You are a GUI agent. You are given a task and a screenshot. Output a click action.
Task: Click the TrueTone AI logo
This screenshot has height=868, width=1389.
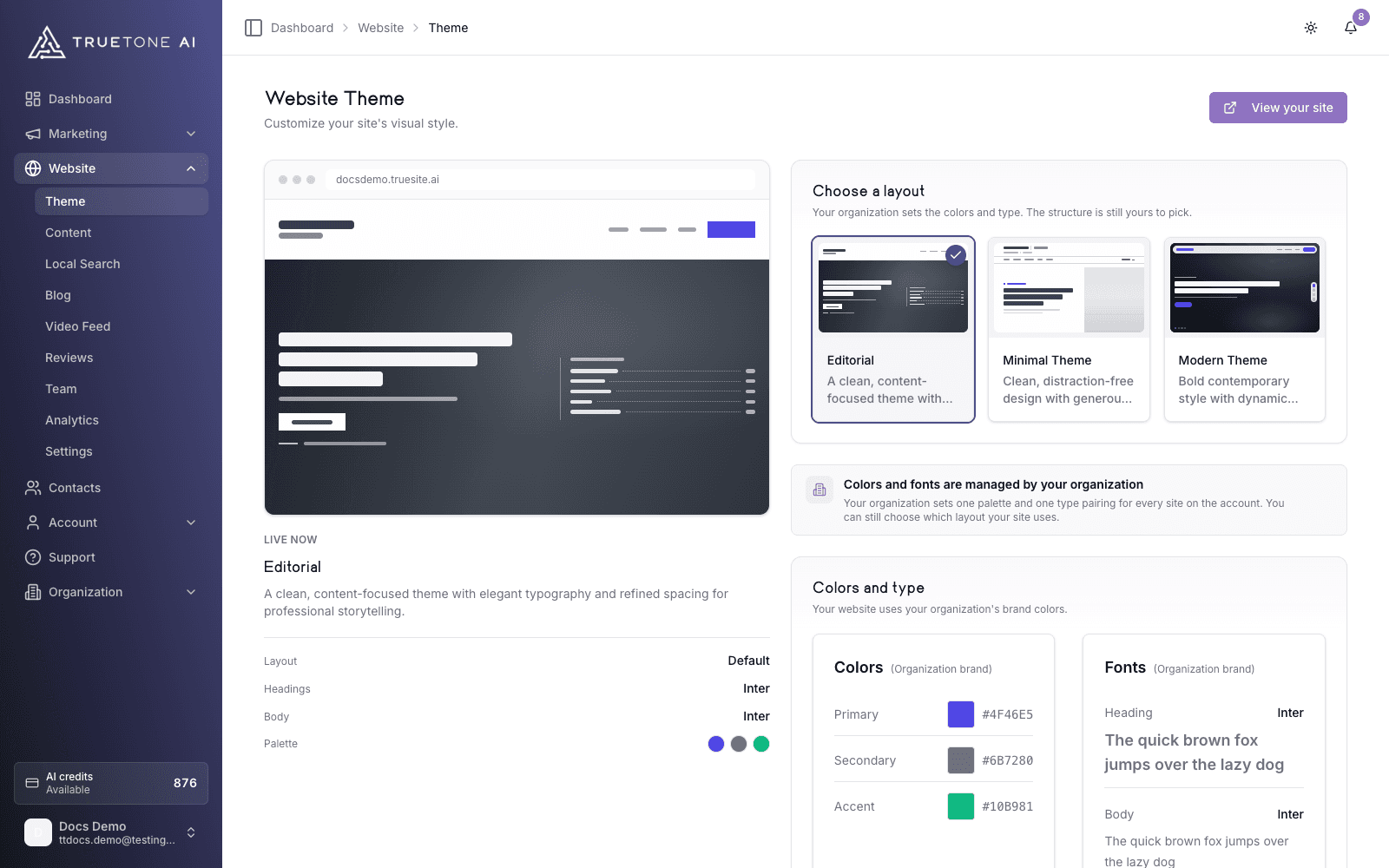click(x=111, y=42)
